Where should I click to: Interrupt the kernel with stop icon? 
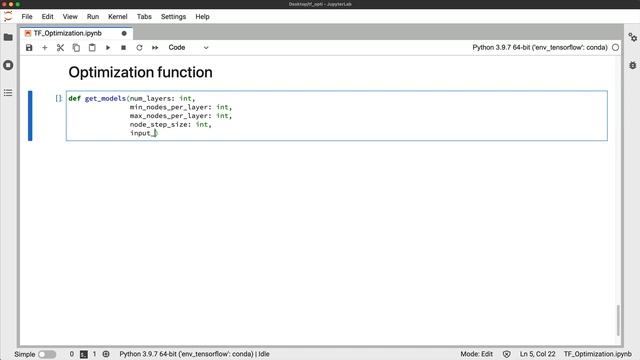pos(123,48)
